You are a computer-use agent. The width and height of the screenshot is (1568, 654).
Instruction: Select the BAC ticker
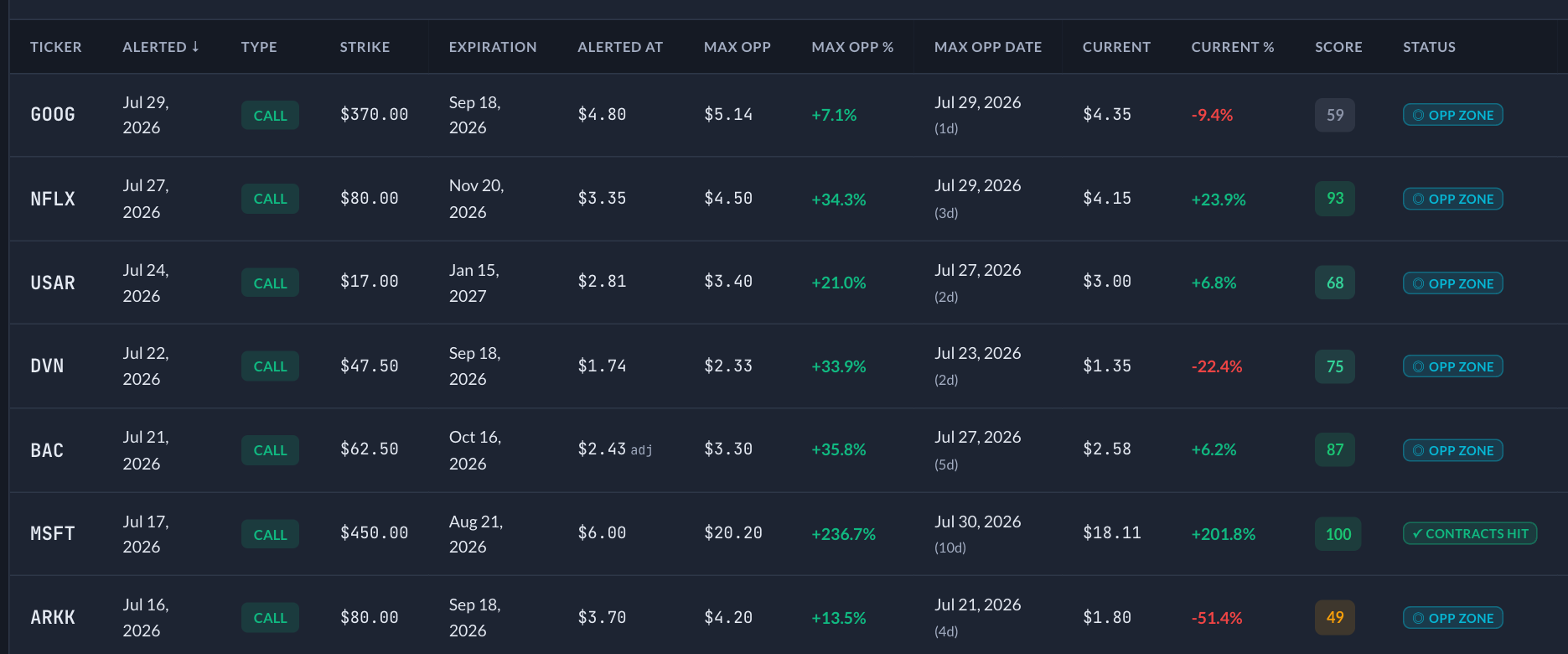[x=47, y=450]
